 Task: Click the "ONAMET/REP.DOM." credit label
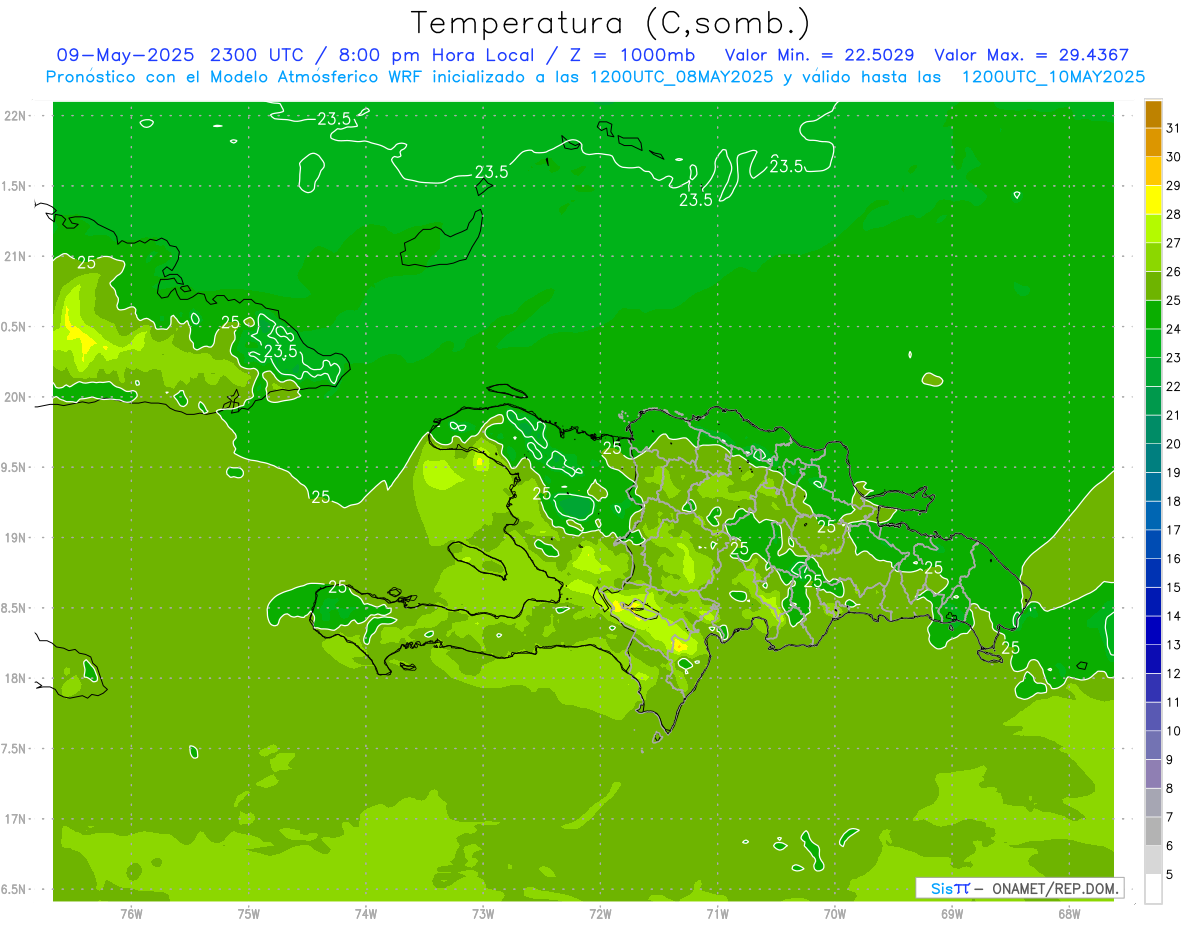pos(1054,888)
